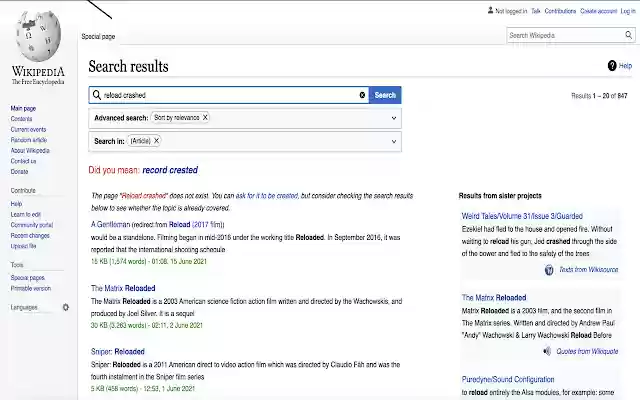
Task: Expand the 'Search in' namespaces chevron
Action: pyautogui.click(x=394, y=141)
